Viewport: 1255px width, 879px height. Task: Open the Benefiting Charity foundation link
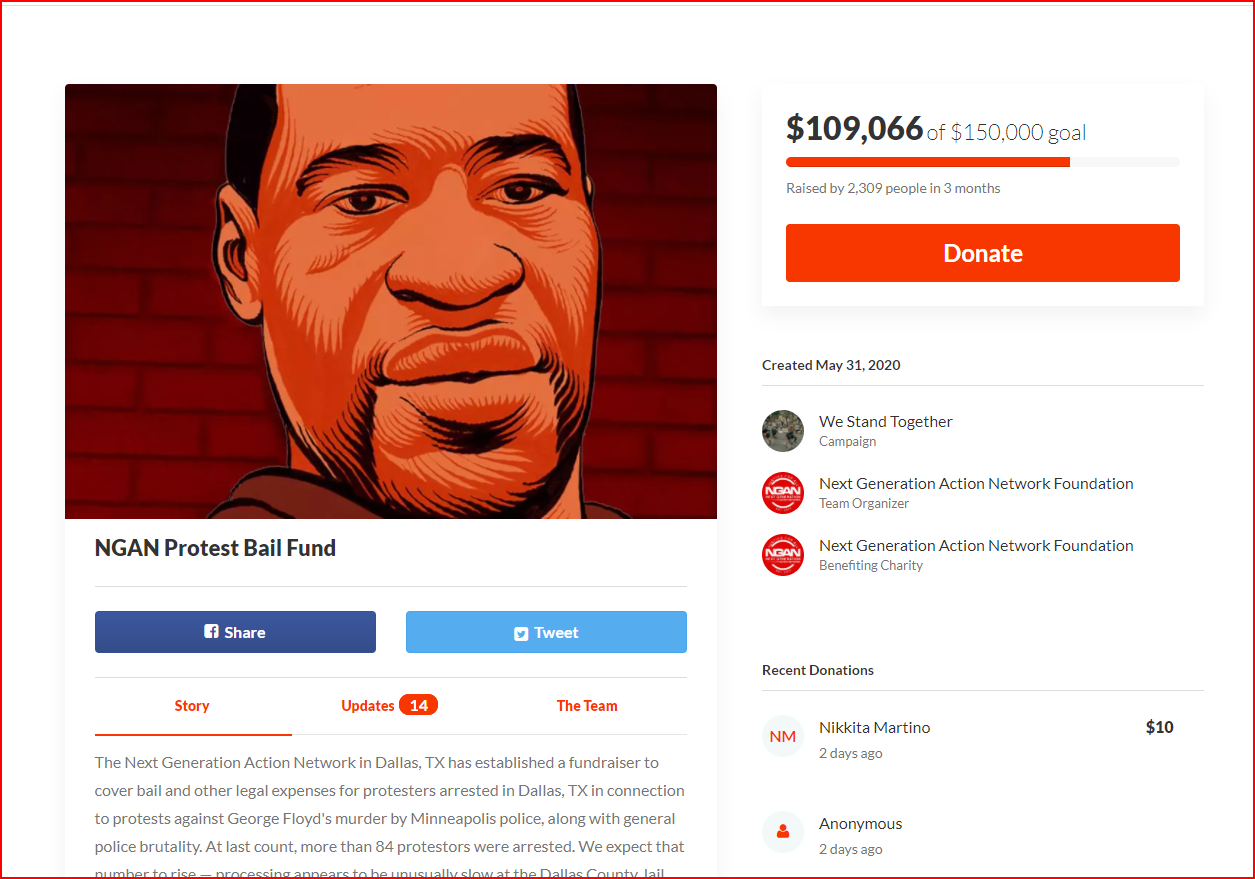(976, 546)
